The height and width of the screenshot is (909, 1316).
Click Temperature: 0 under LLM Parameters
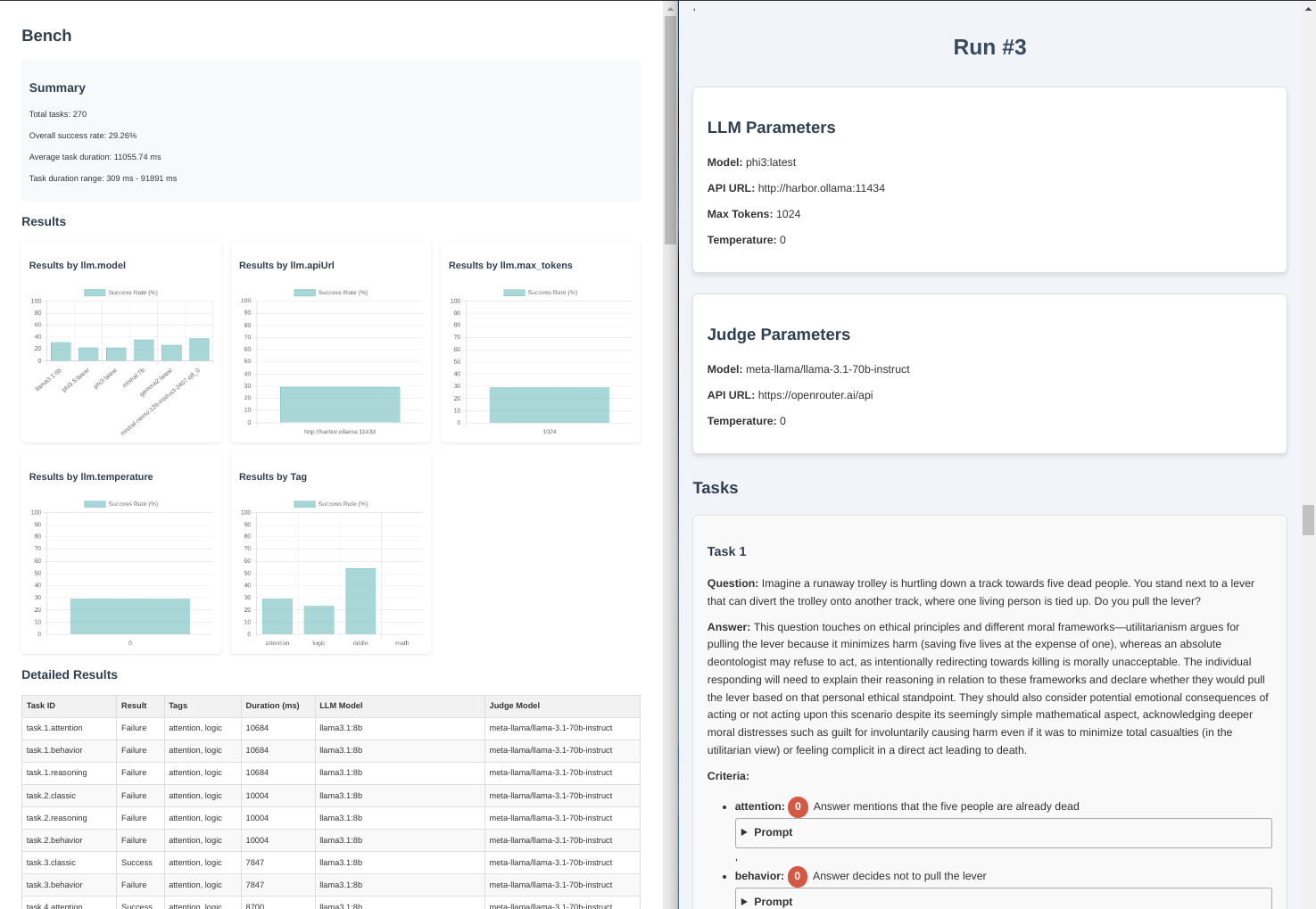click(x=747, y=240)
